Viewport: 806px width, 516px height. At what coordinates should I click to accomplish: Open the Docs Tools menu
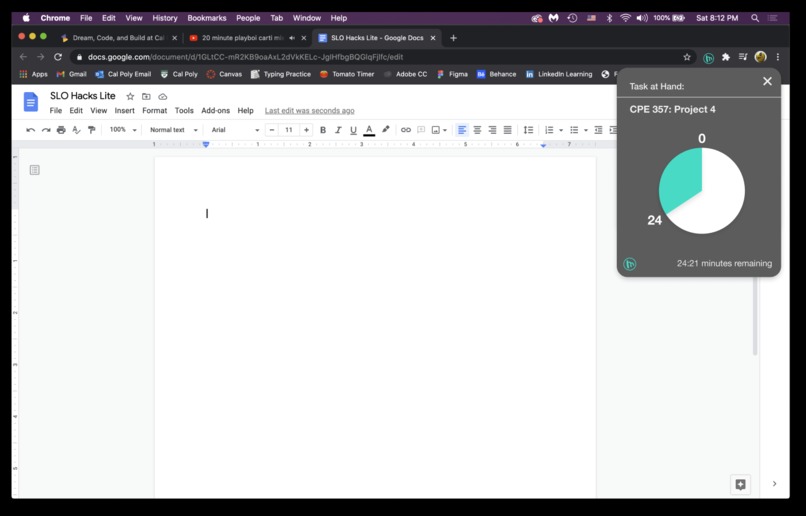click(x=184, y=110)
